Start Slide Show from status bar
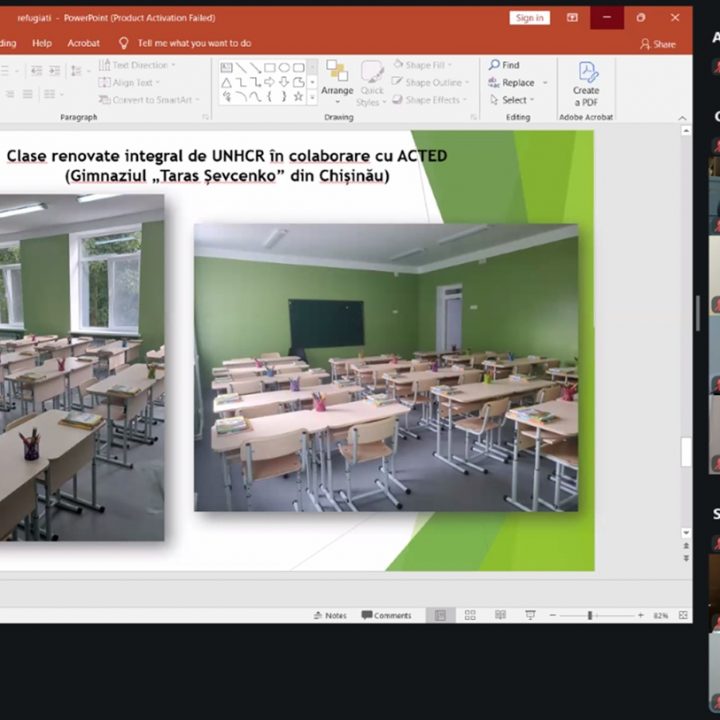Viewport: 720px width, 720px height. (530, 615)
